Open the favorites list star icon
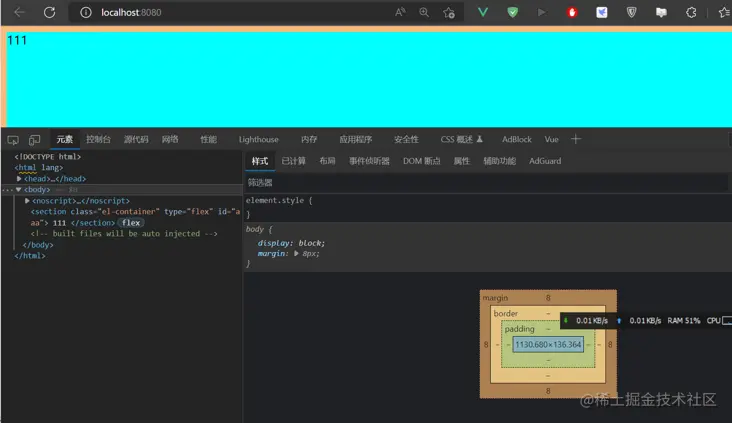This screenshot has width=732, height=423. coord(724,12)
